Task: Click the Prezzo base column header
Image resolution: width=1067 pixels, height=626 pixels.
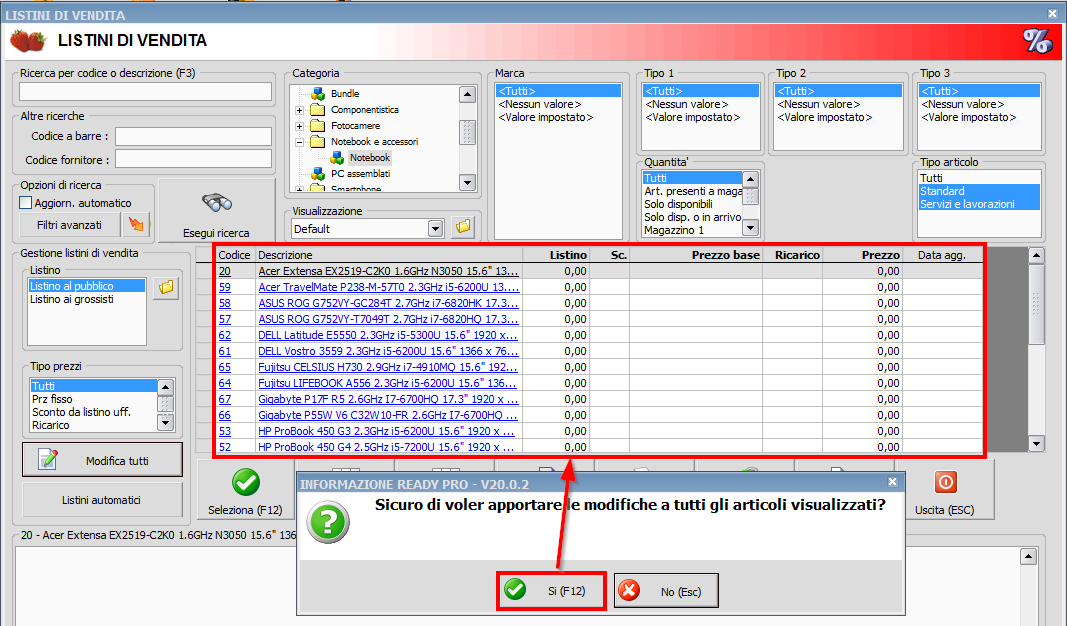Action: (x=696, y=255)
